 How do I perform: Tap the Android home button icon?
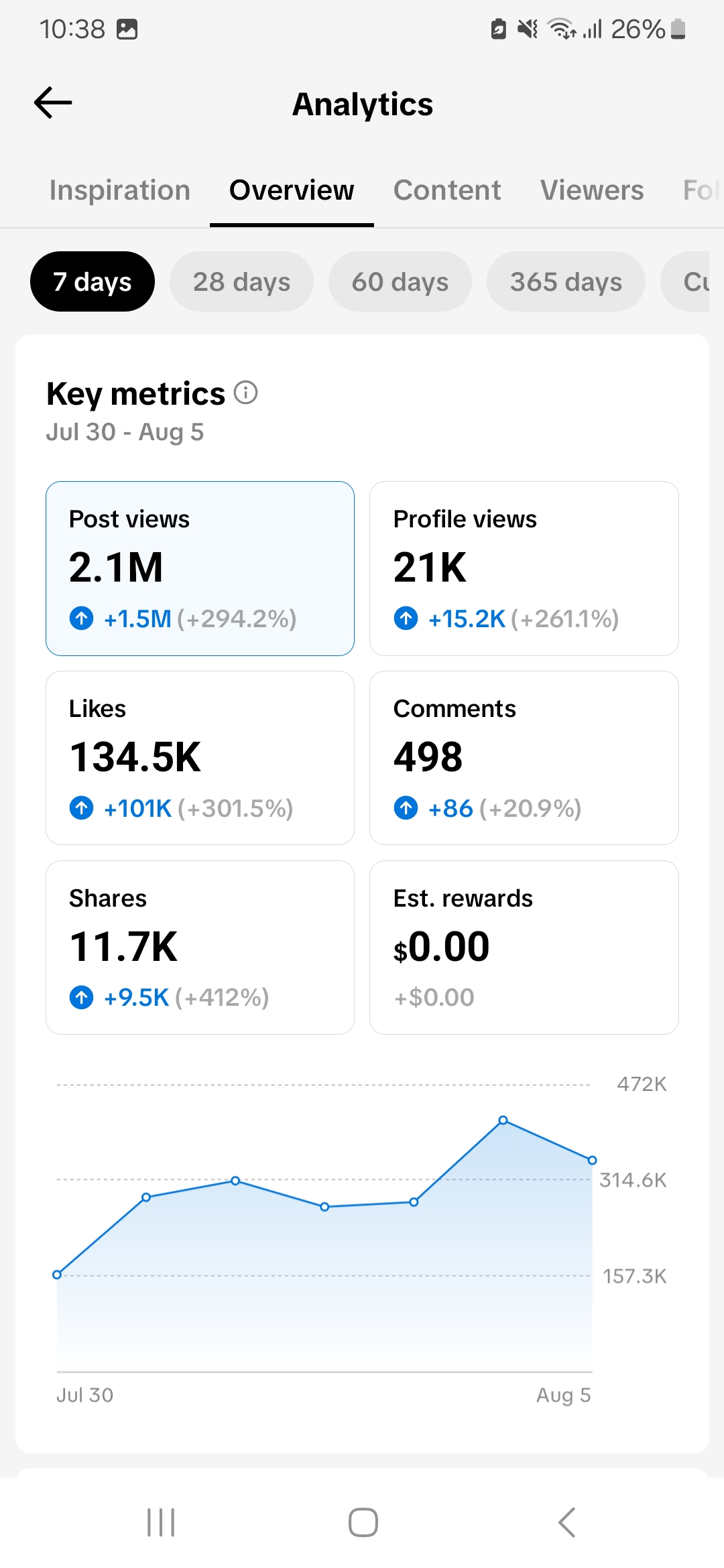[363, 1522]
